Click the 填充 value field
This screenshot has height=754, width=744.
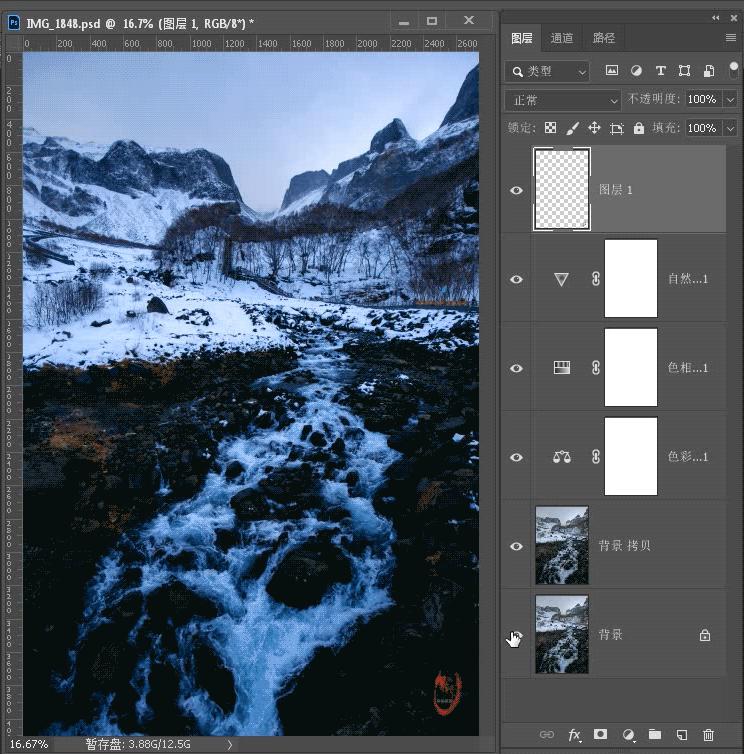coord(704,128)
